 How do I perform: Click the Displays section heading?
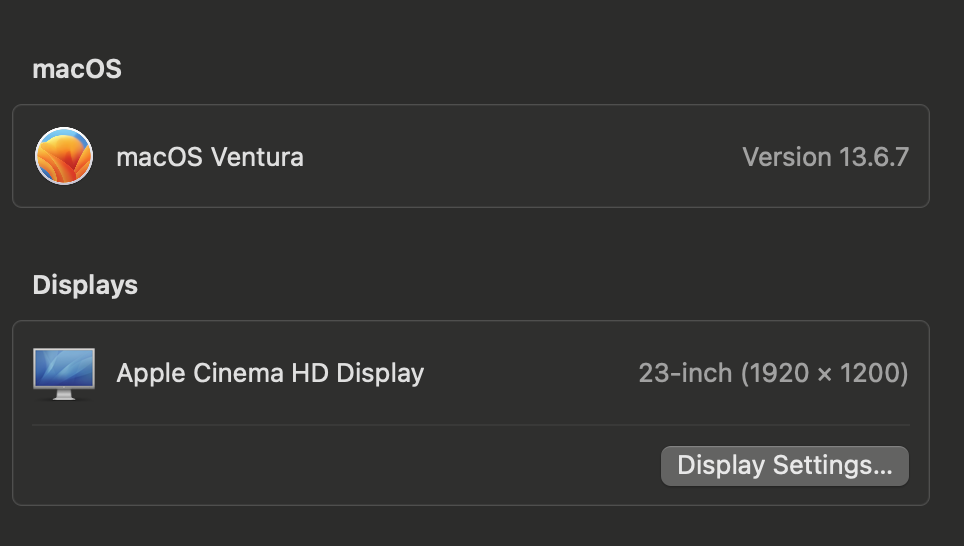click(85, 285)
